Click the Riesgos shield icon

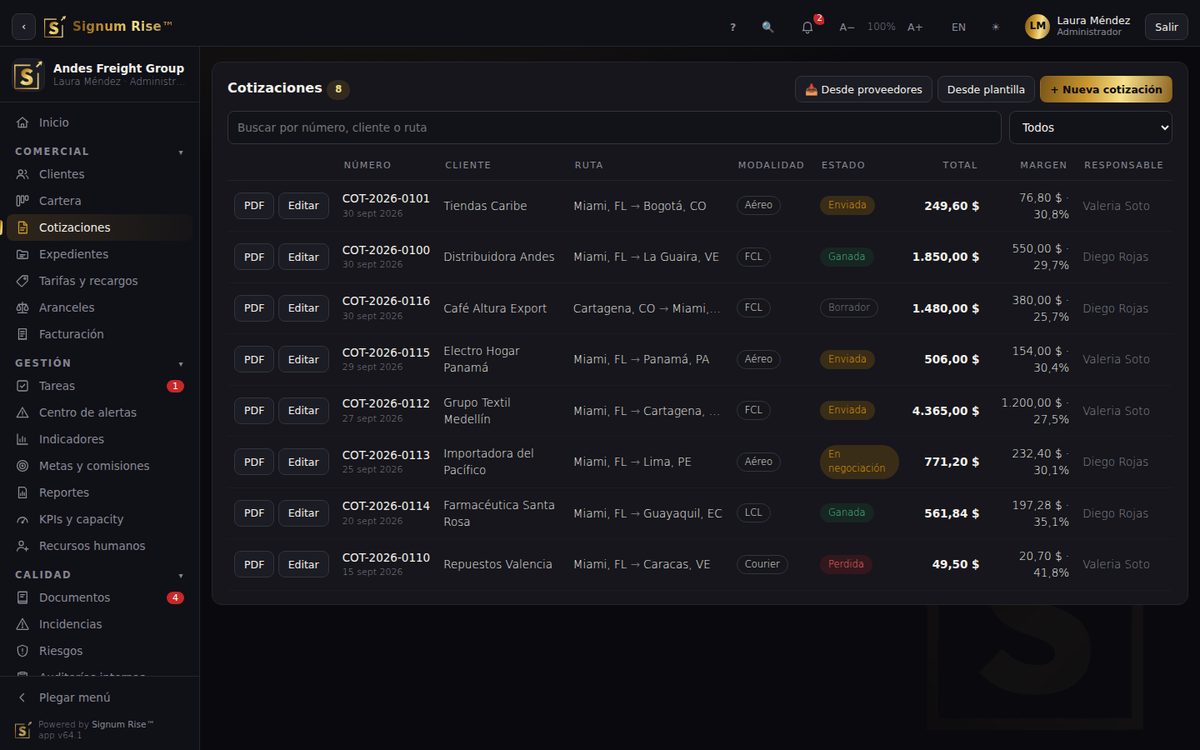[23, 651]
